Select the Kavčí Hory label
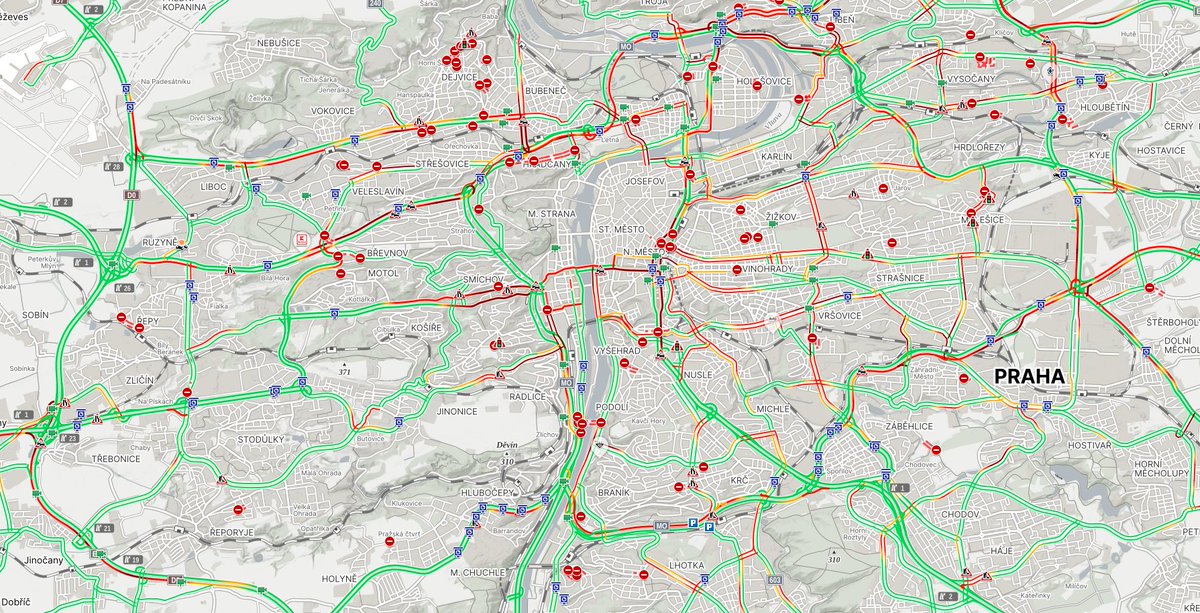1200x613 pixels. pyautogui.click(x=646, y=421)
